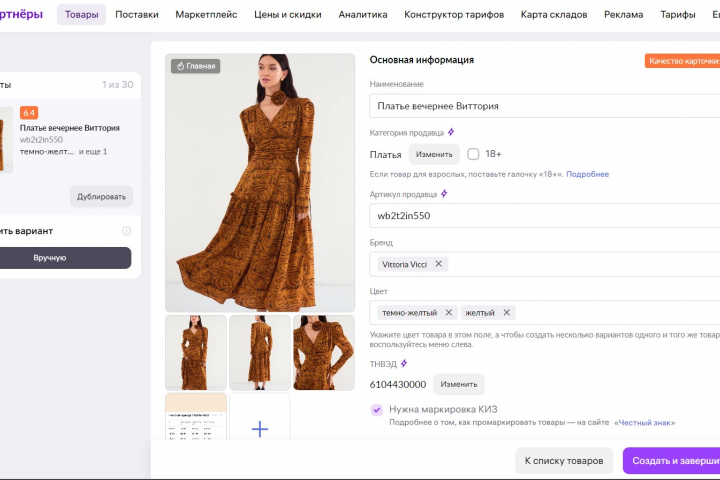Screen dimensions: 720x480
Task: Click lightning icon next to Артикул продавца
Action: (x=444, y=194)
